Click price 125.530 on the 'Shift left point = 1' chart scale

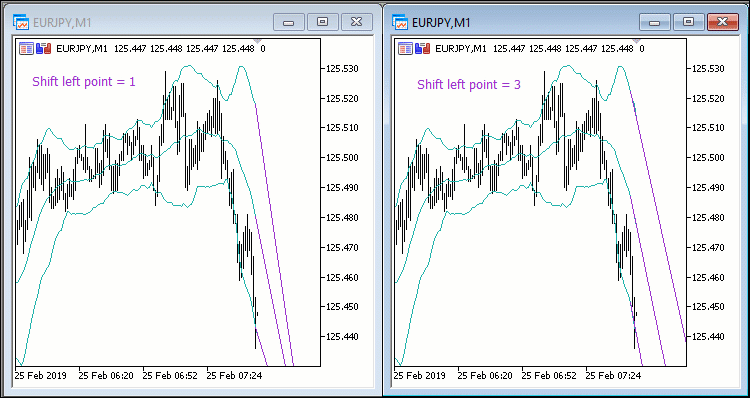tap(342, 69)
